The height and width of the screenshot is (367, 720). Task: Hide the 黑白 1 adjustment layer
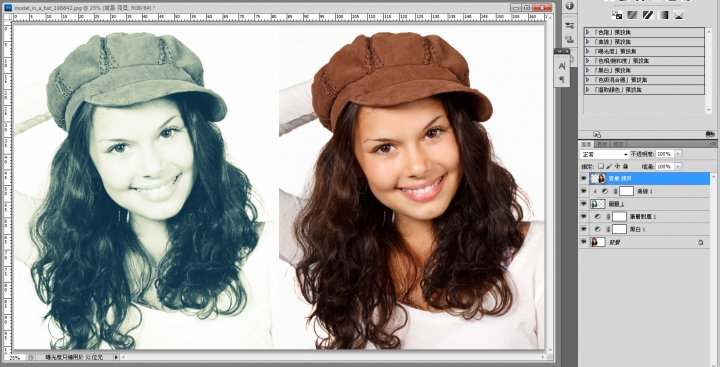coord(584,229)
